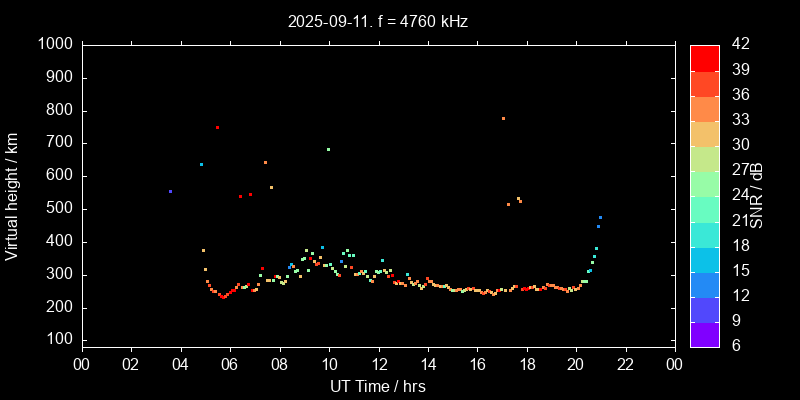The image size is (800, 400).
Task: Click the red 39–42 dB colorbar segment
Action: 705,58
